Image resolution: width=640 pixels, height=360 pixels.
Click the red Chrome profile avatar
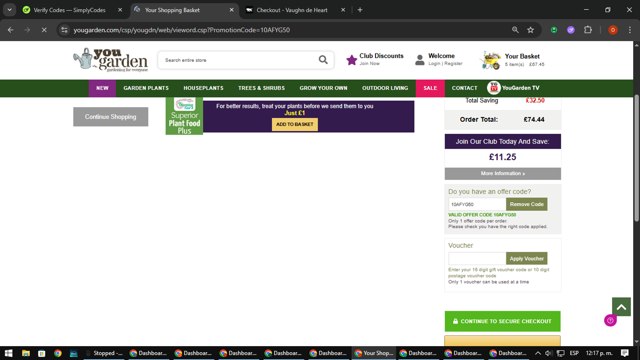[x=613, y=30]
